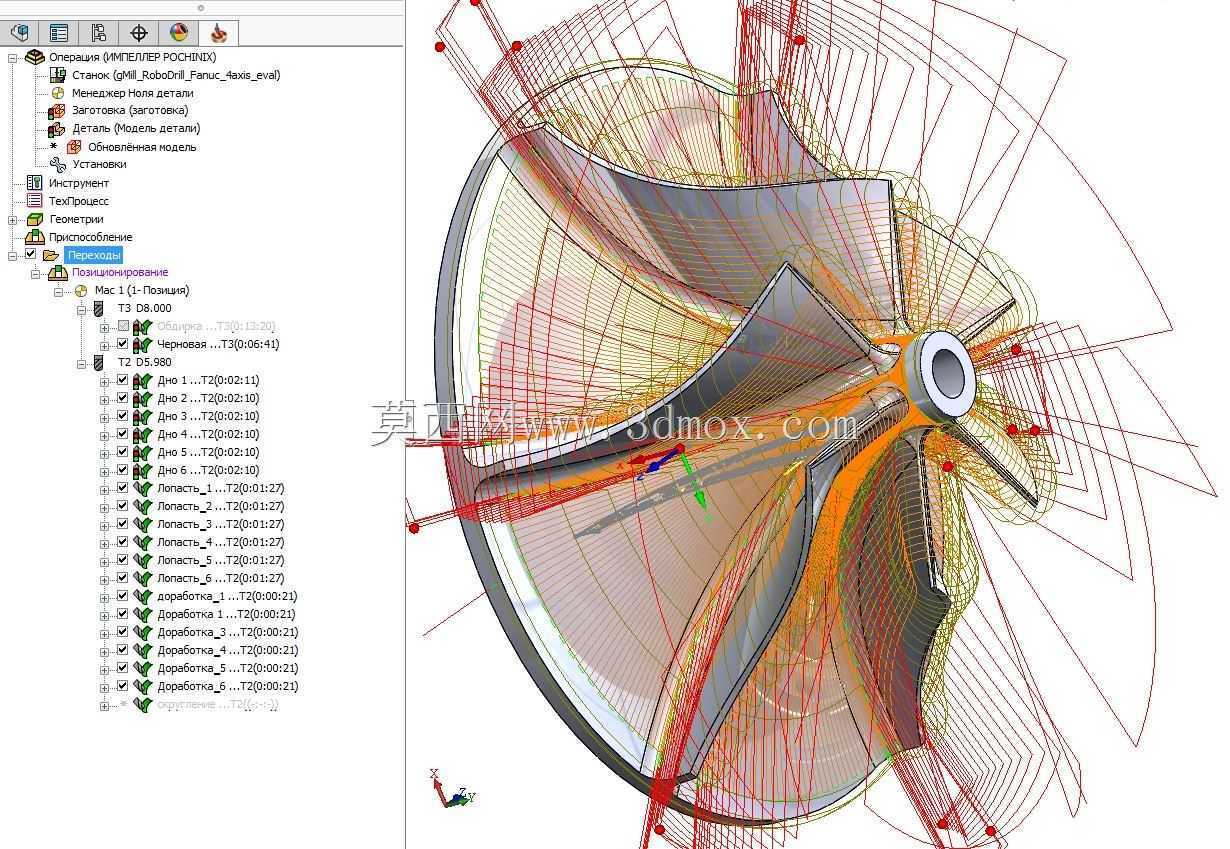
Task: Uncheck the Черновая operation checkbox
Action: (x=123, y=344)
